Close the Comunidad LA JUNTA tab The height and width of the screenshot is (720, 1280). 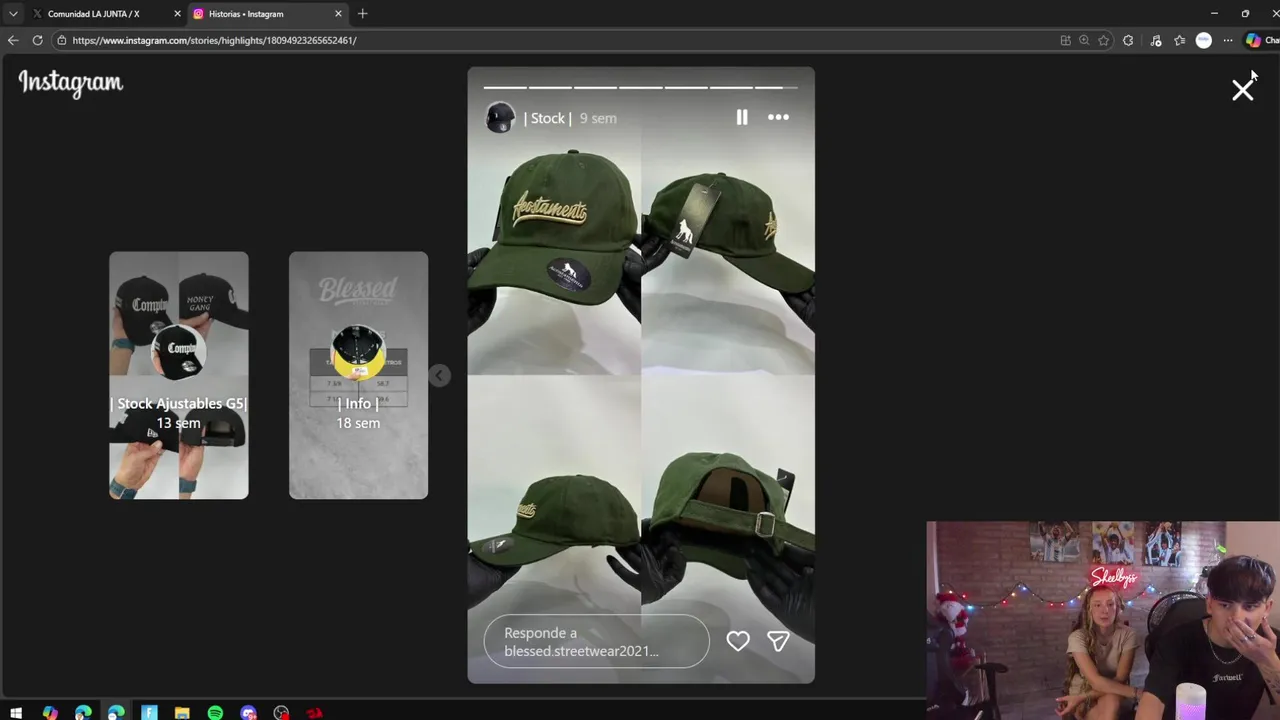click(177, 14)
